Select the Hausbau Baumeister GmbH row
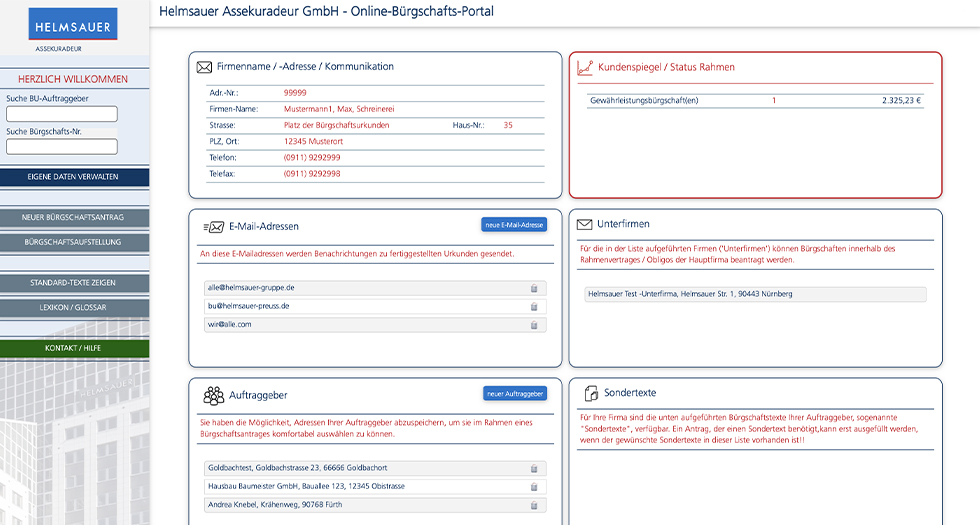The width and height of the screenshot is (980, 525). [375, 486]
